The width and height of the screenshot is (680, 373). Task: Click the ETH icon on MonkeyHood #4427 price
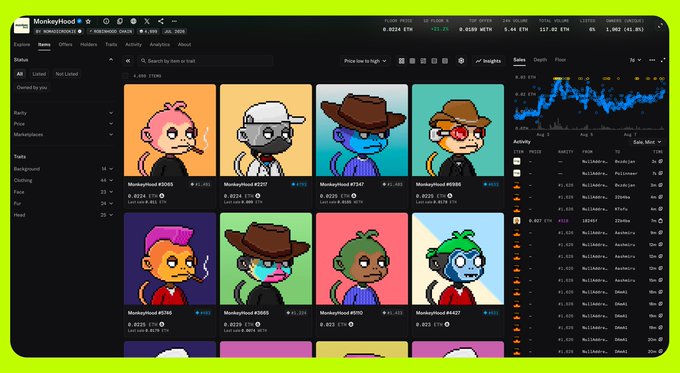pos(447,324)
